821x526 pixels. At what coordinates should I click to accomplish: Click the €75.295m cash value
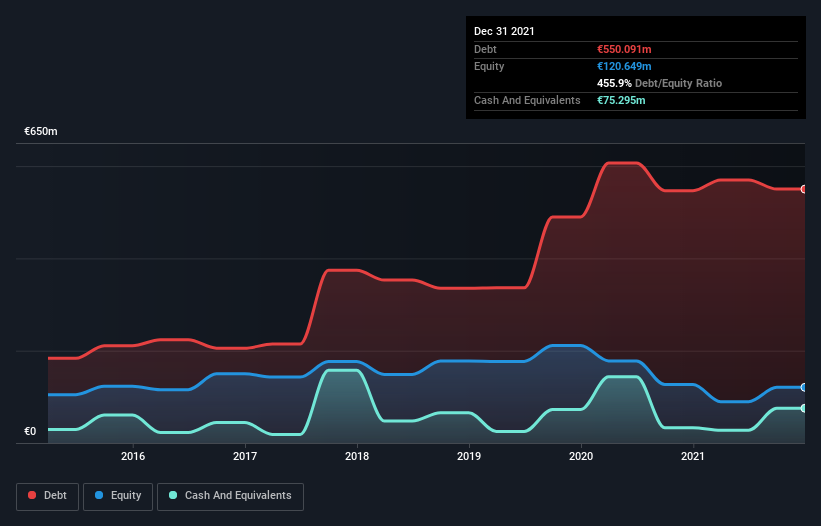tap(621, 100)
